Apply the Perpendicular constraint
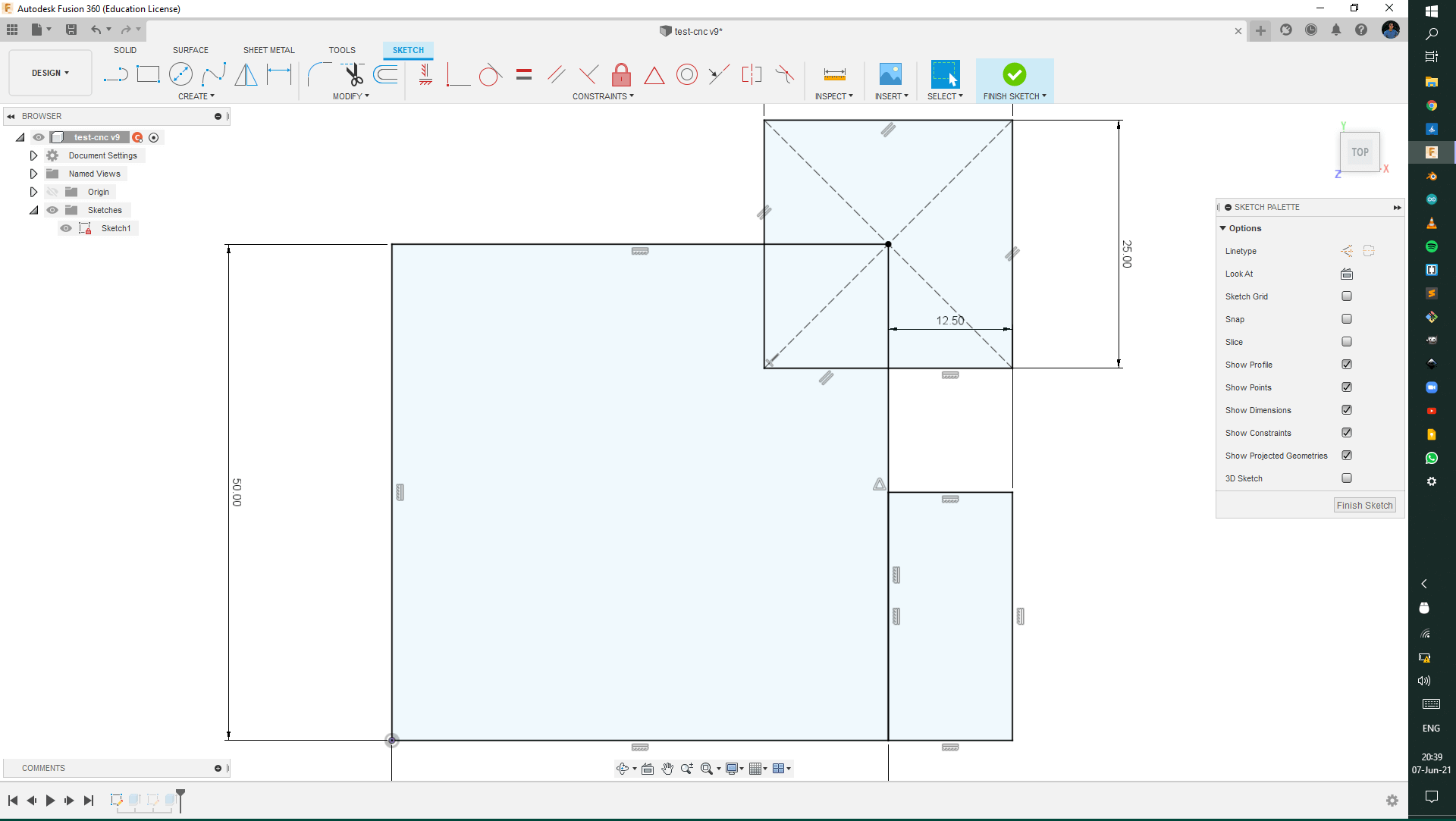Screen dimensions: 1456x821 (x=588, y=74)
